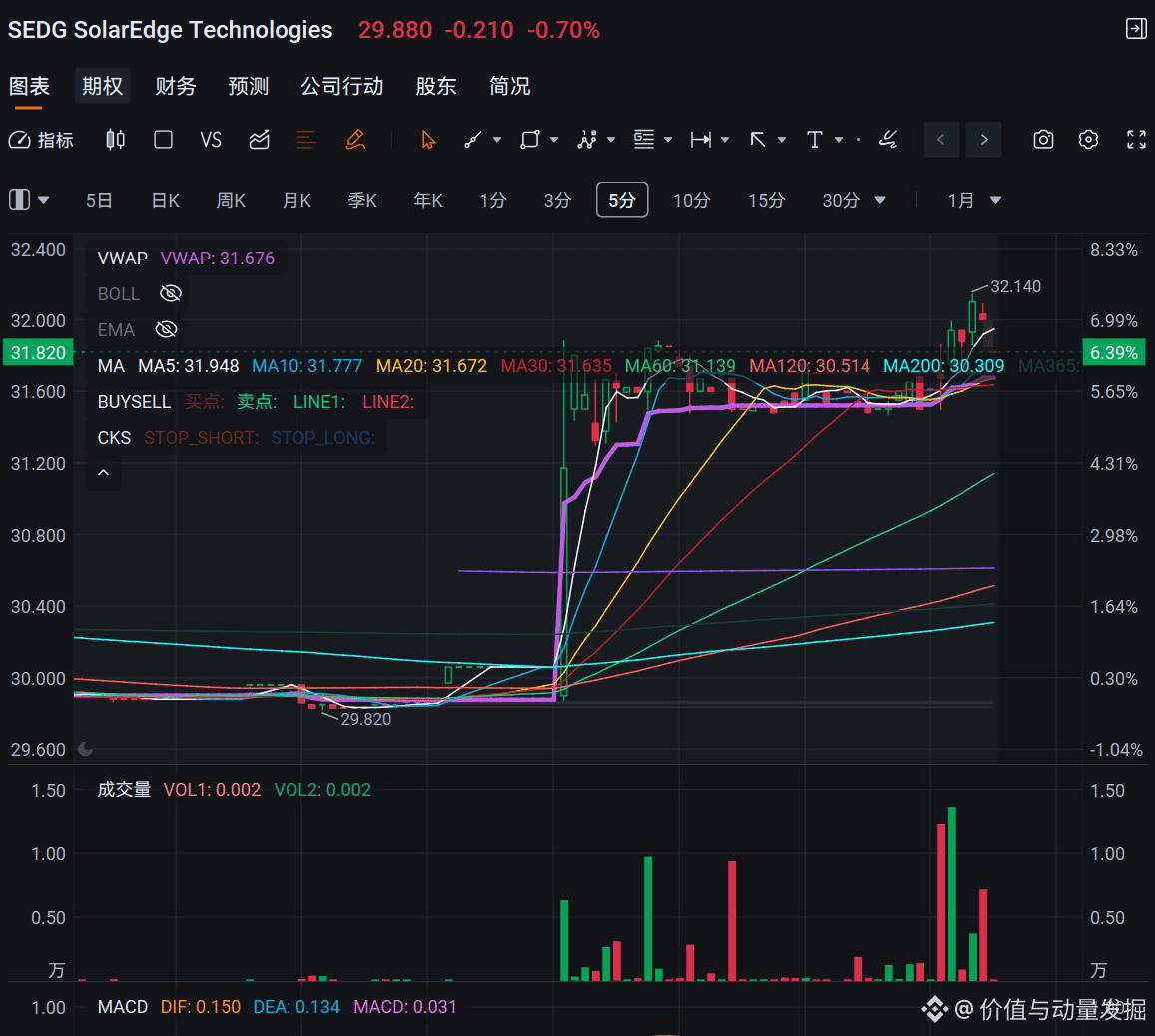Screen dimensions: 1155x1036
Task: Click the square frame toolbar icon
Action: (x=163, y=139)
